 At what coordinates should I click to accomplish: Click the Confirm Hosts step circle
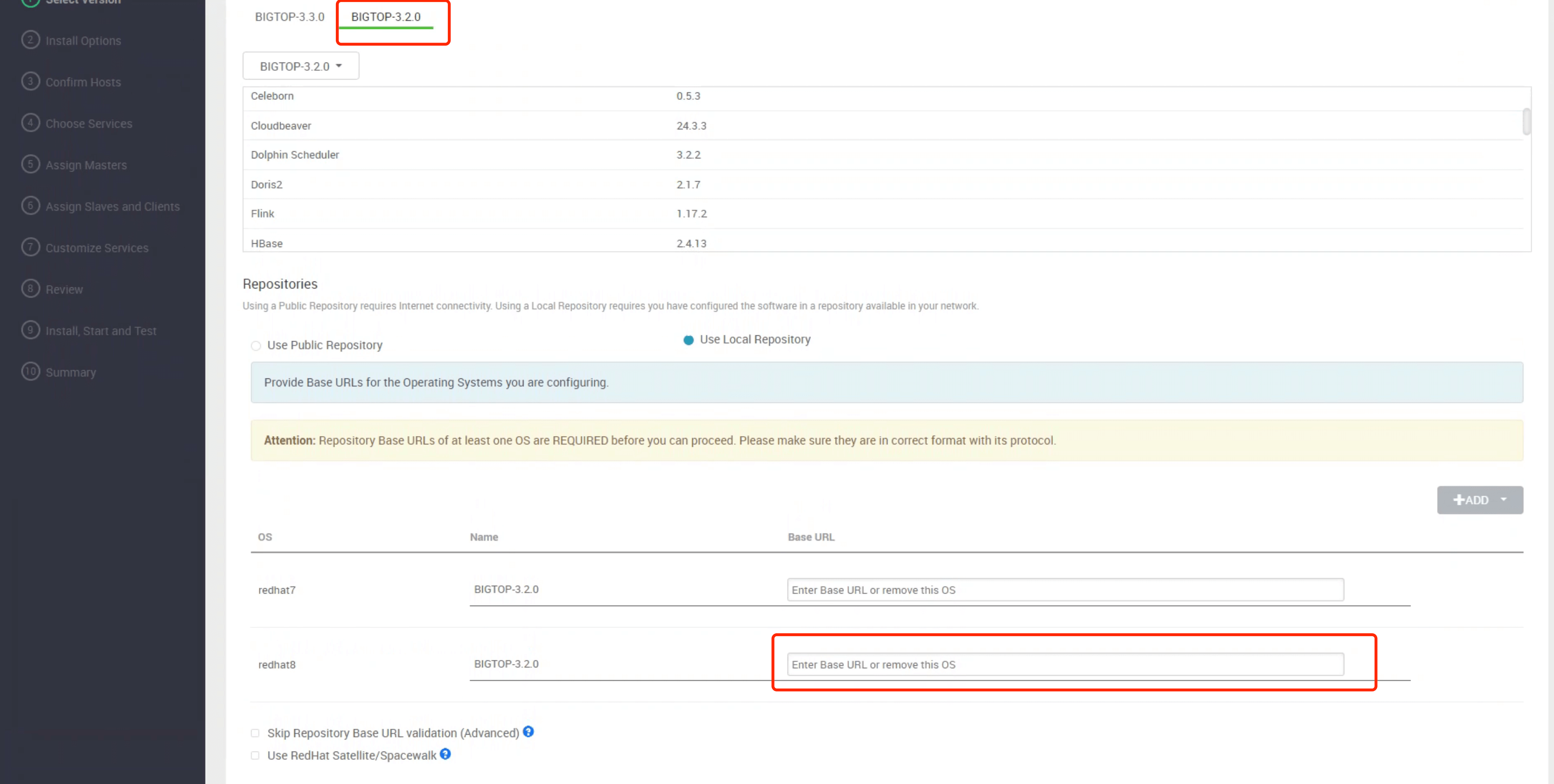coord(31,81)
